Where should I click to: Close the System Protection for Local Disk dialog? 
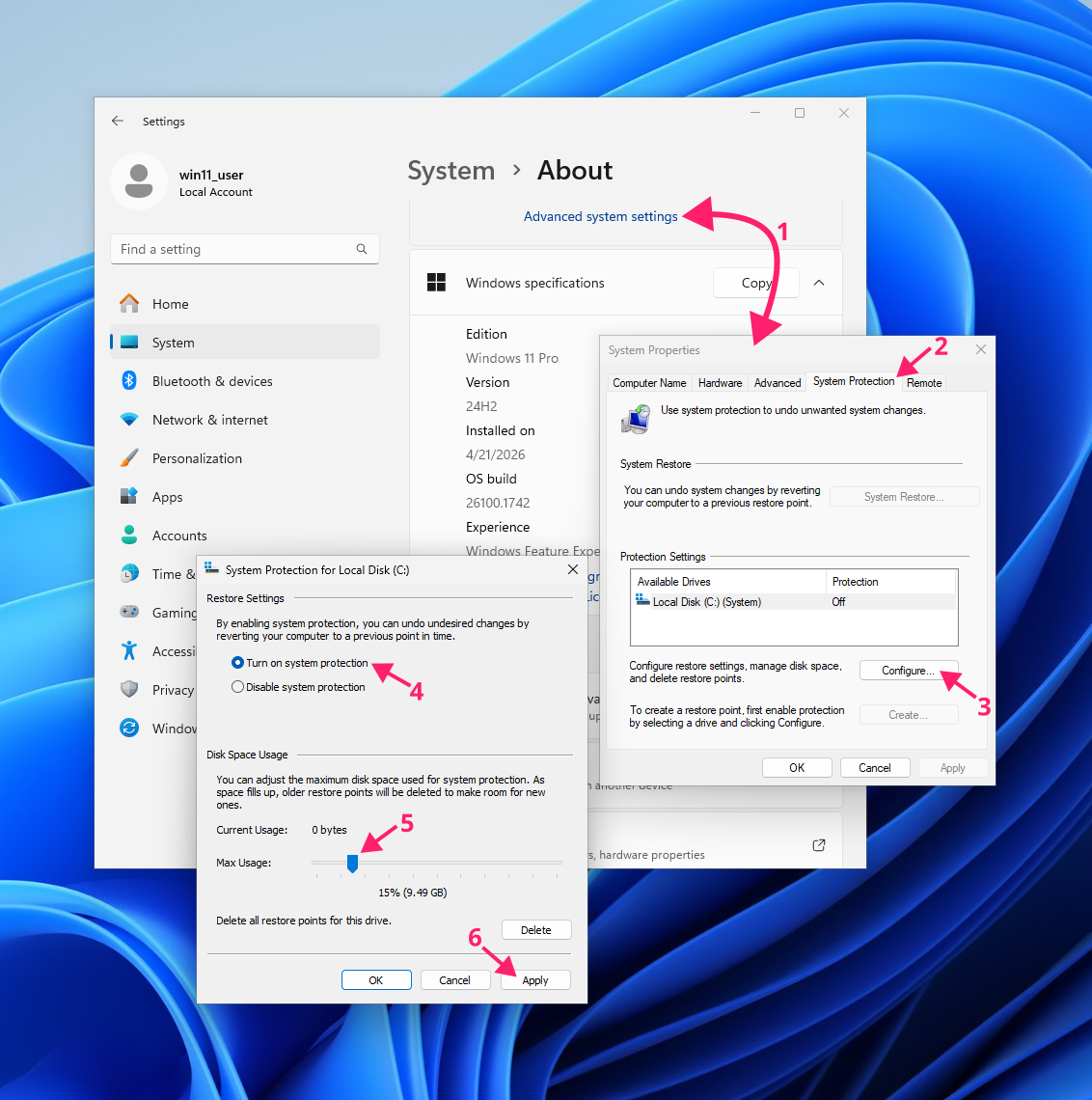pyautogui.click(x=572, y=569)
